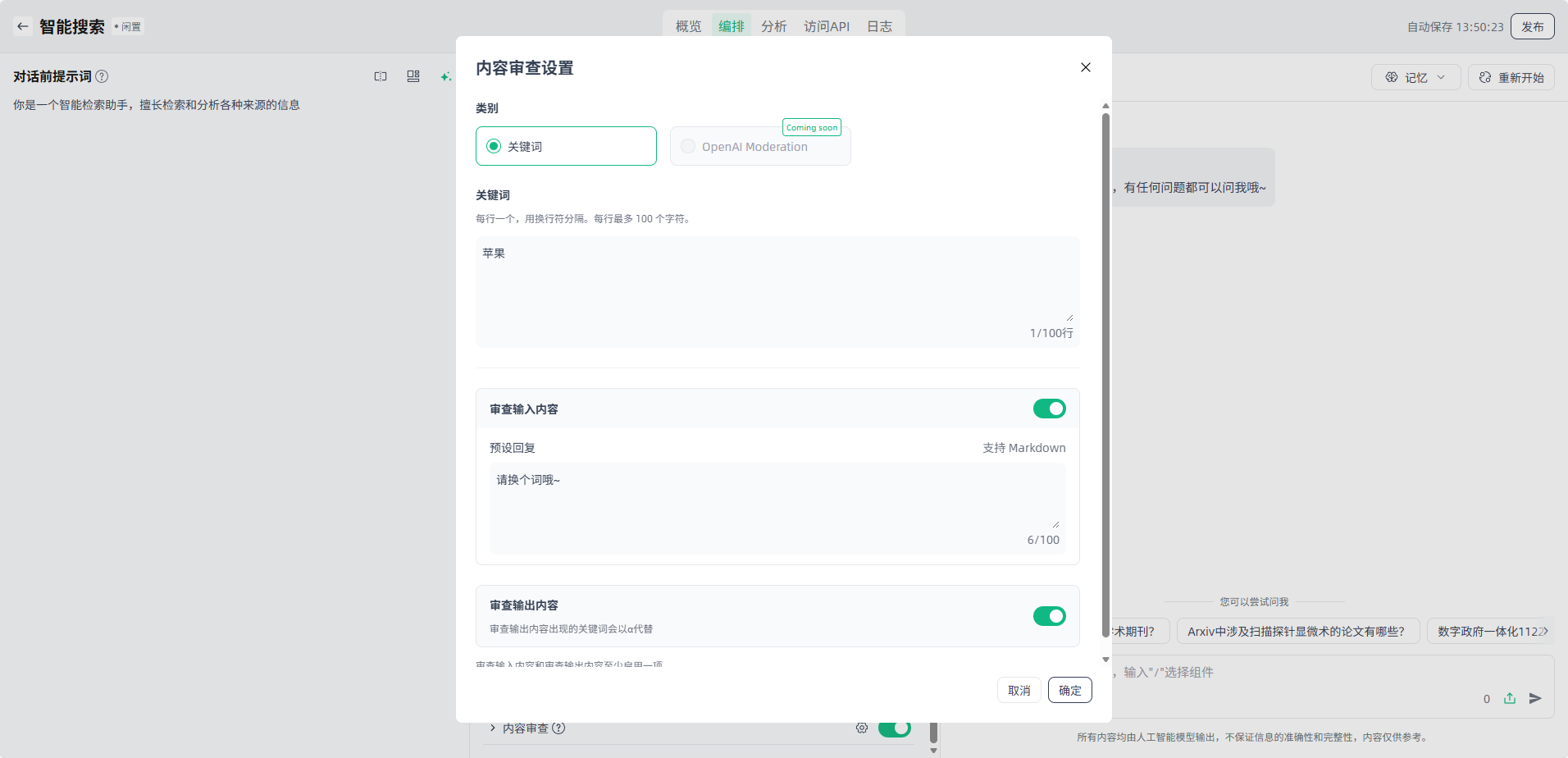Click the back arrow beside 智能搜索
1568x758 pixels.
[23, 26]
